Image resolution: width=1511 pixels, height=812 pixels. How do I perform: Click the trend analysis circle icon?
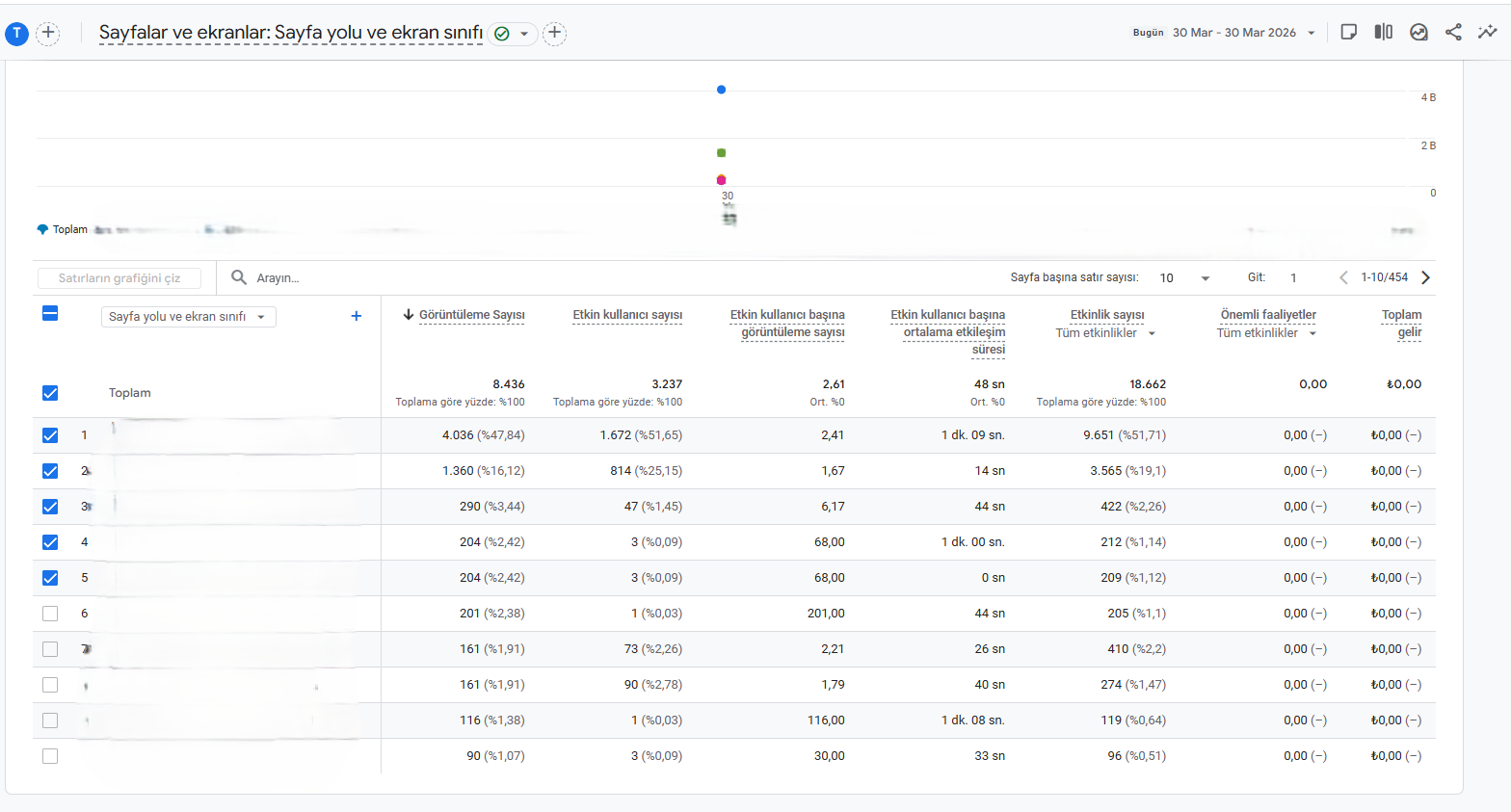[1418, 32]
